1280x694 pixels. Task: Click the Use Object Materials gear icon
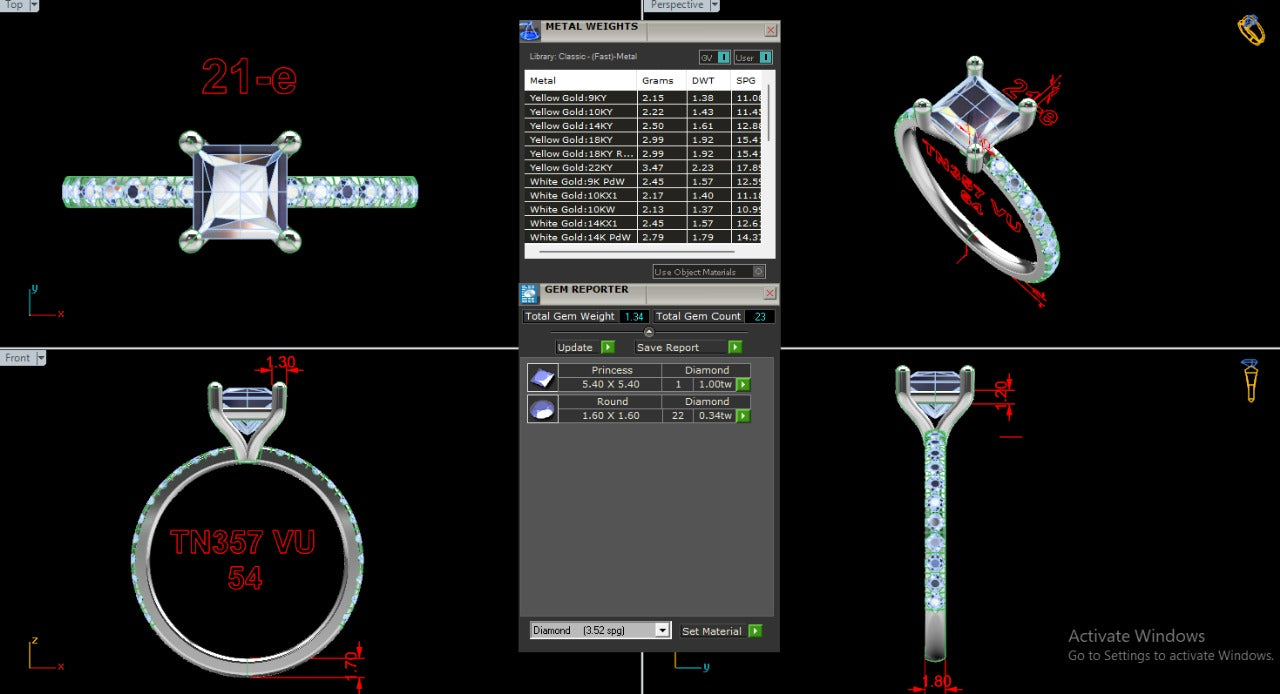[x=759, y=272]
